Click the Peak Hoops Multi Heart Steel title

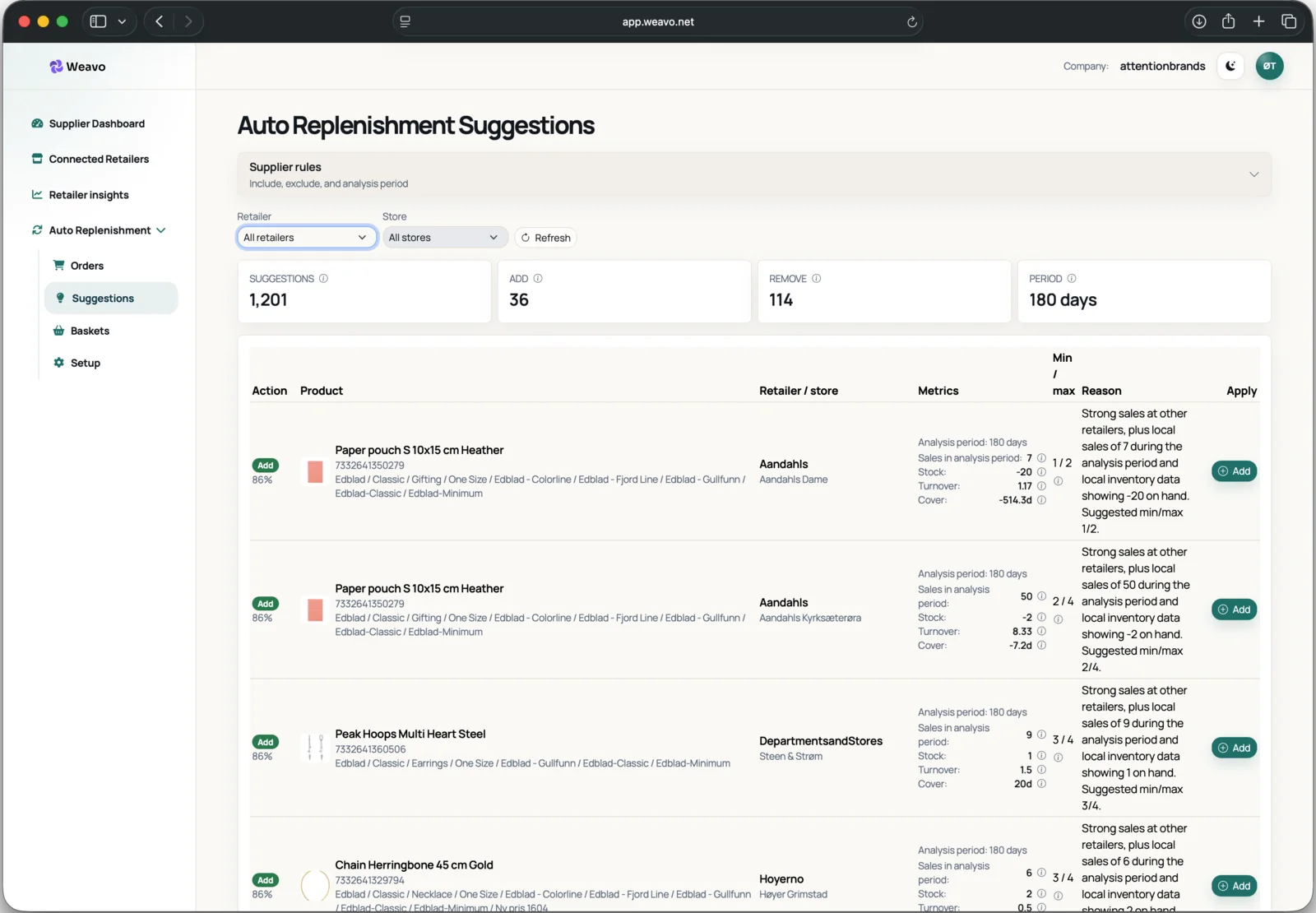tap(410, 734)
